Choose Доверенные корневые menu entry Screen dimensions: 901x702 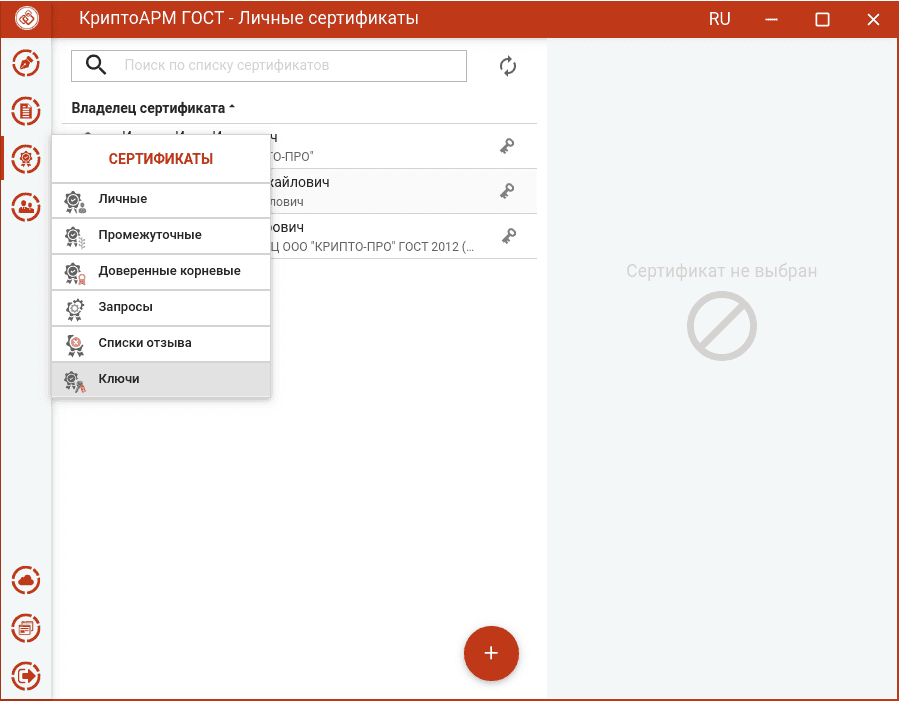click(161, 272)
